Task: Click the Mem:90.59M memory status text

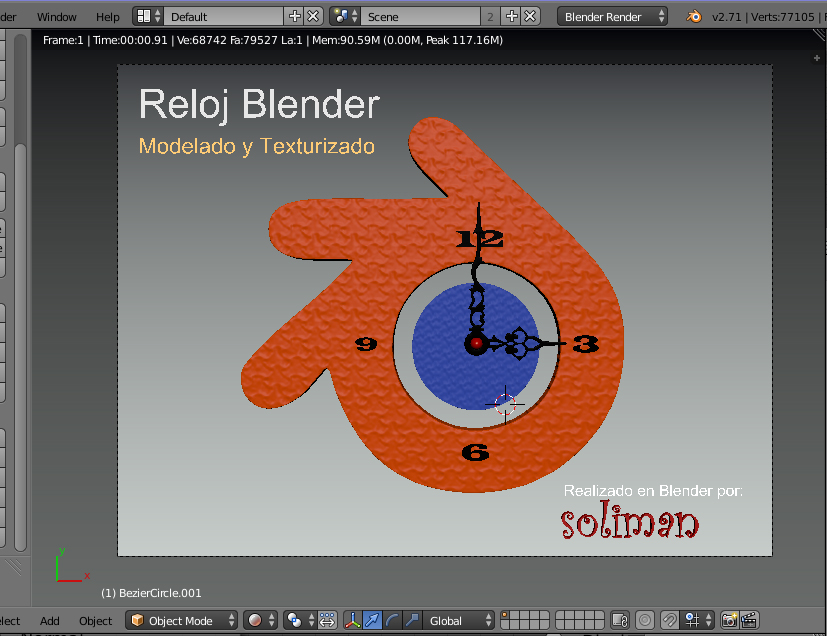Action: 345,40
